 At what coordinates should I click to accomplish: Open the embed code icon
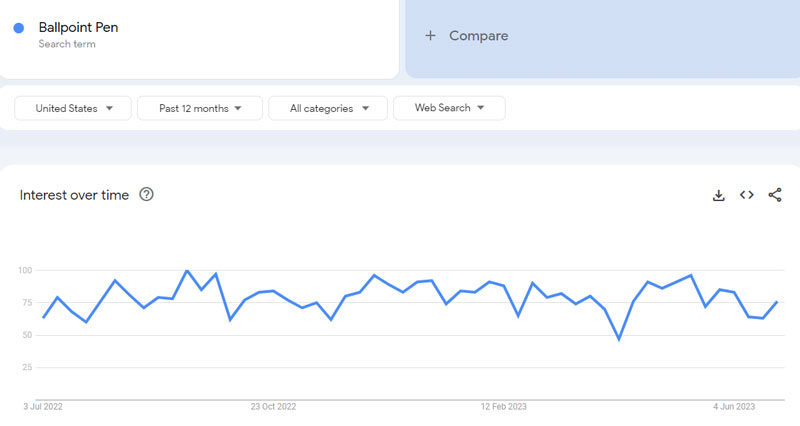click(746, 195)
